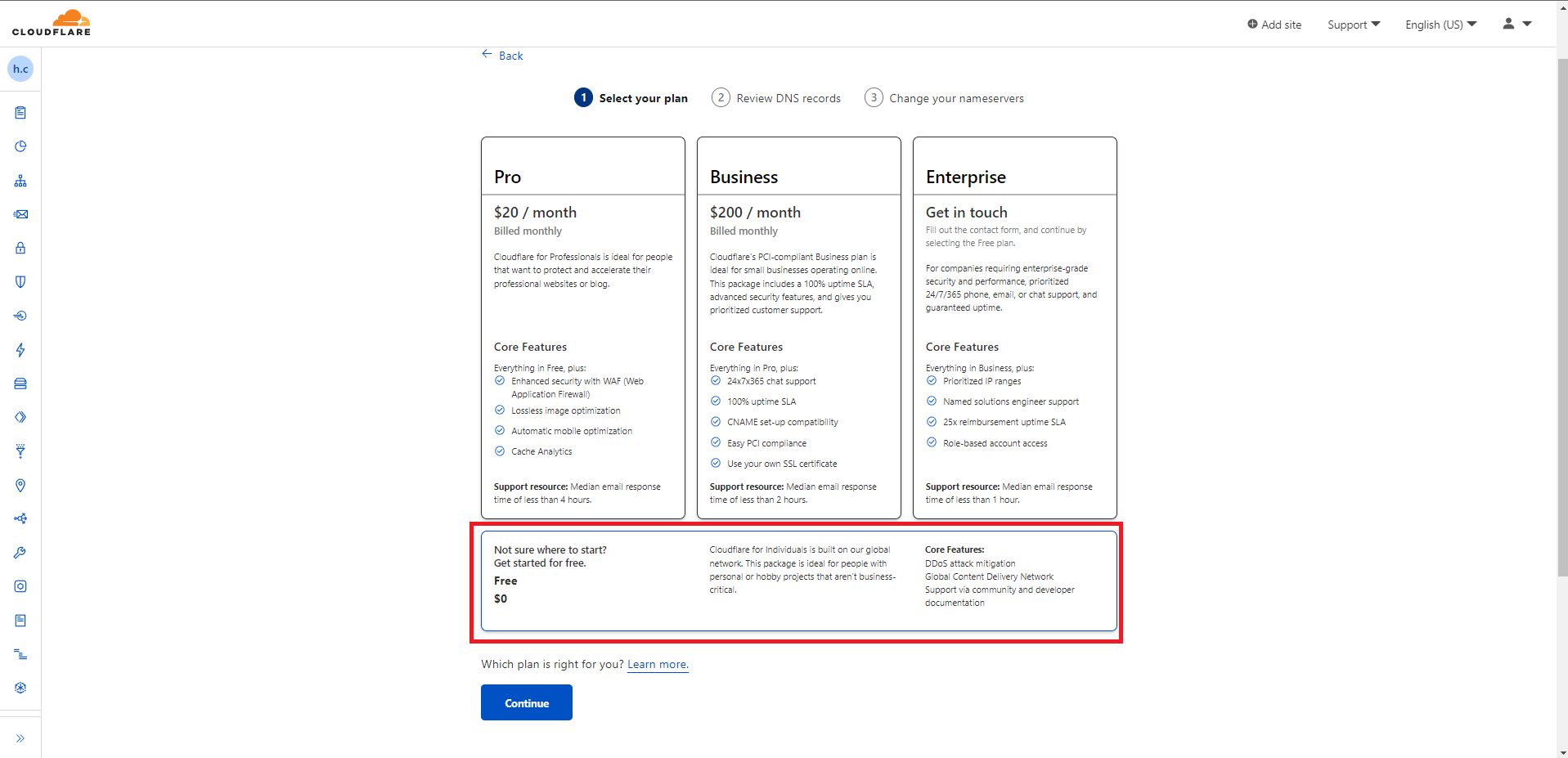Open the English (US) language dropdown
This screenshot has width=1568, height=758.
pos(1441,25)
